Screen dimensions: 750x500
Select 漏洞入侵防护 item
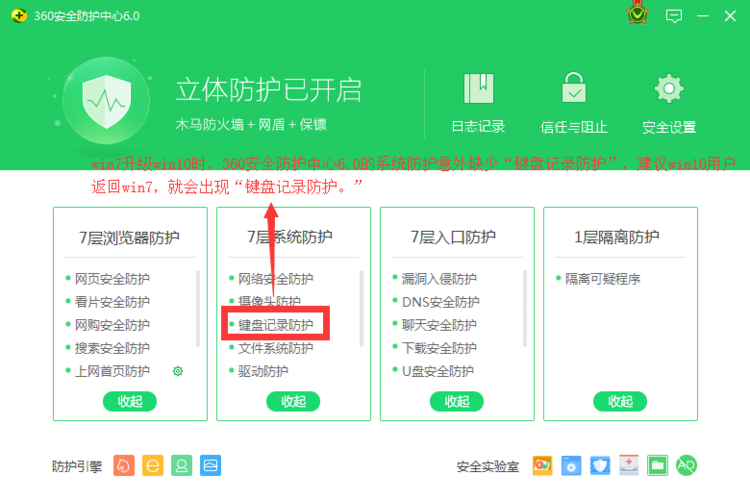439,278
